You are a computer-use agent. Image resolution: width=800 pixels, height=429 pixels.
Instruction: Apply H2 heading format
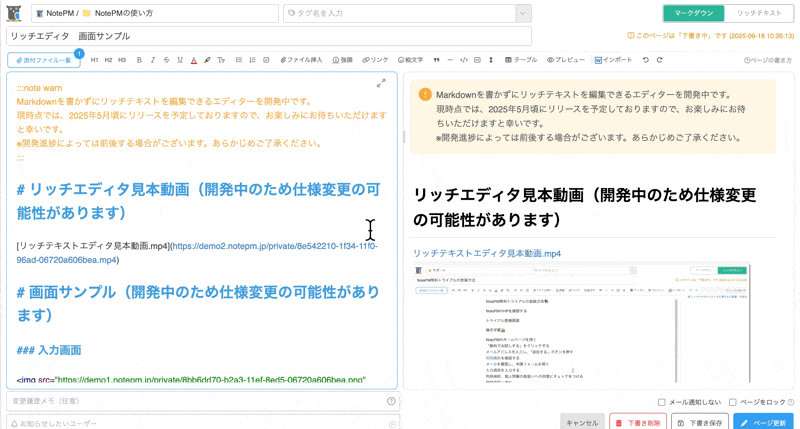(x=108, y=60)
